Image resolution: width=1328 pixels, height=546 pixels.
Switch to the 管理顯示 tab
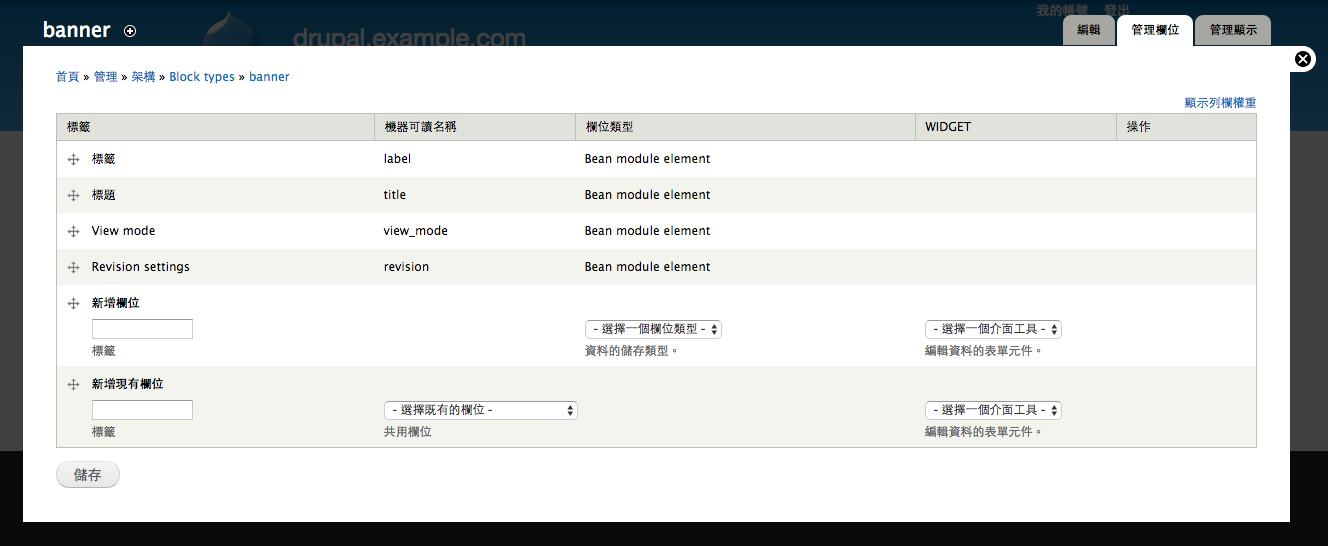(x=1233, y=30)
